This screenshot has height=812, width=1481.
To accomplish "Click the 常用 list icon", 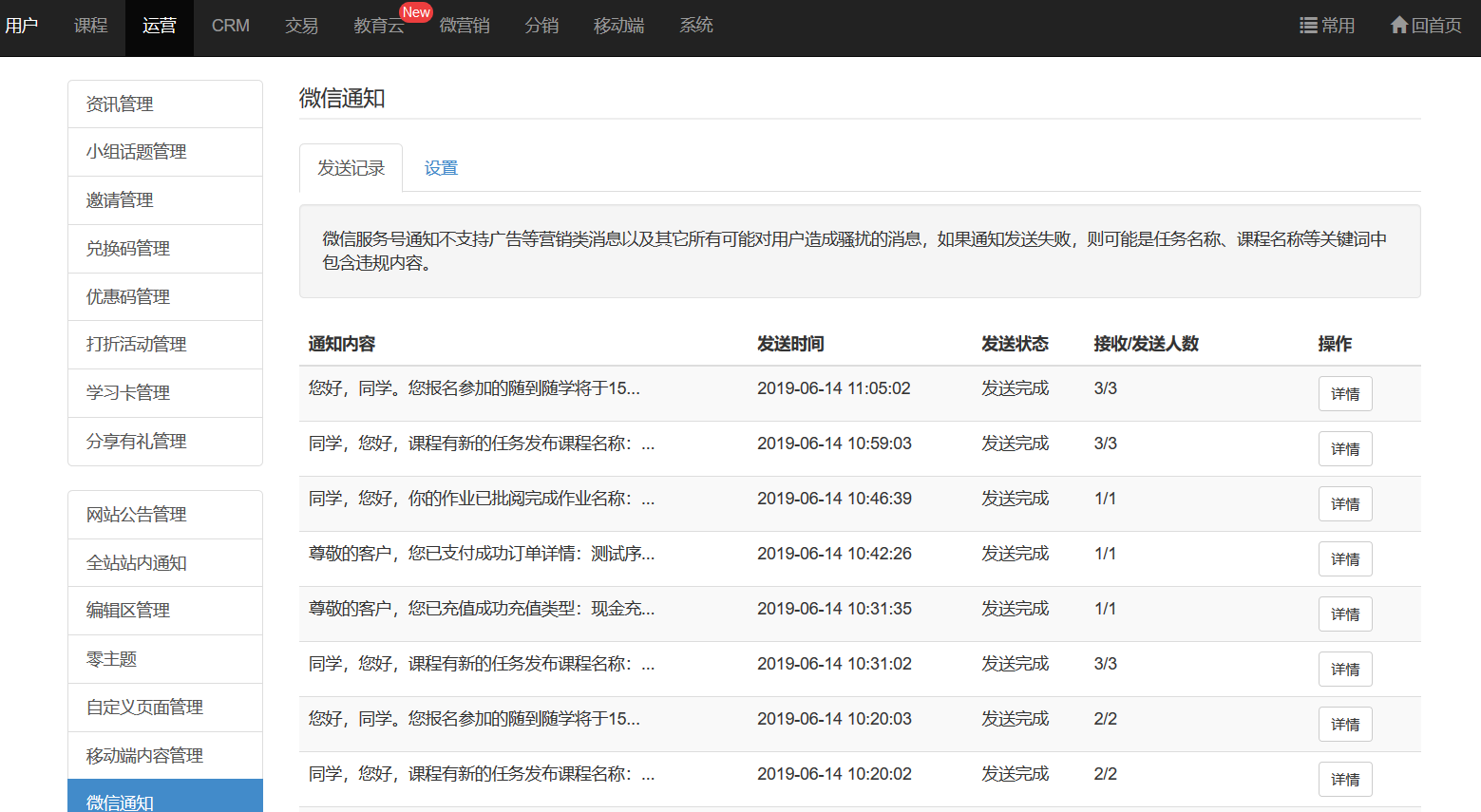I will [x=1308, y=26].
